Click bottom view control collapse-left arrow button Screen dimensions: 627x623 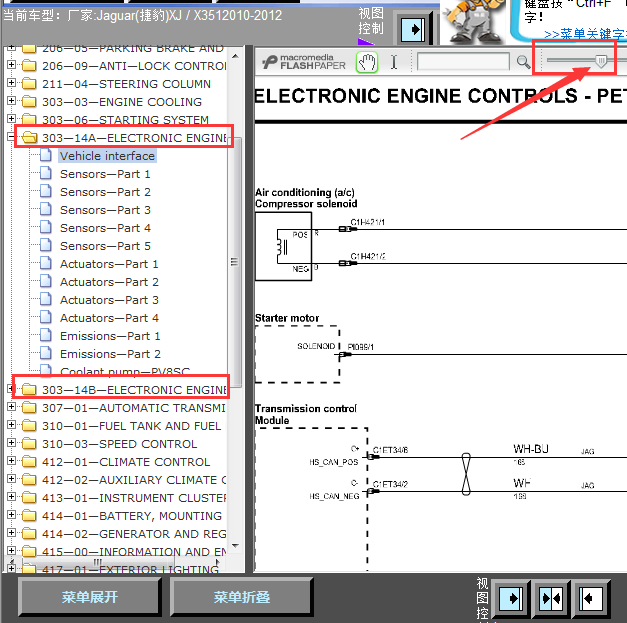[x=591, y=598]
